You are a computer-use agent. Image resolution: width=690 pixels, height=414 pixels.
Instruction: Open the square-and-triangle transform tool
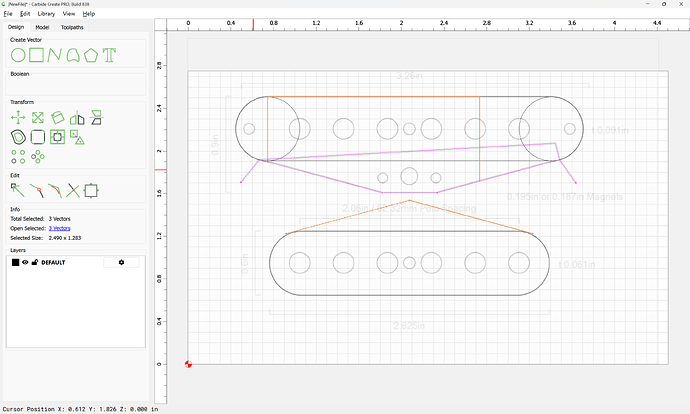point(77,137)
